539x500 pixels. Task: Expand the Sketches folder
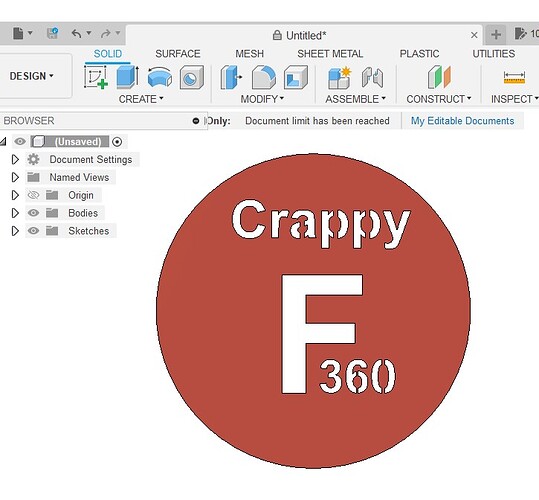15,231
